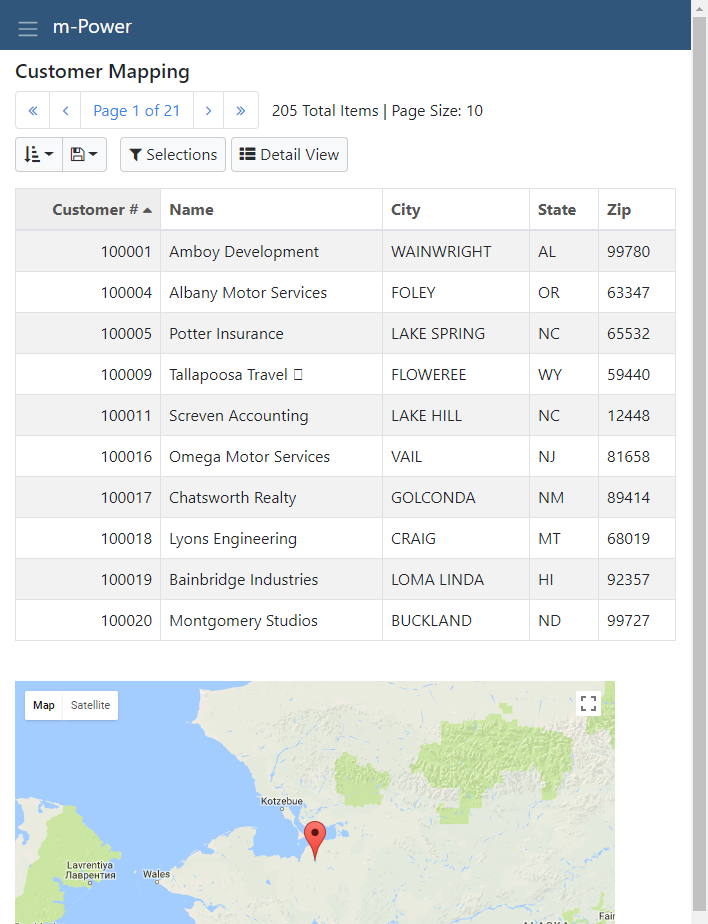Click the state cell MT
Image resolution: width=708 pixels, height=924 pixels.
click(x=564, y=539)
